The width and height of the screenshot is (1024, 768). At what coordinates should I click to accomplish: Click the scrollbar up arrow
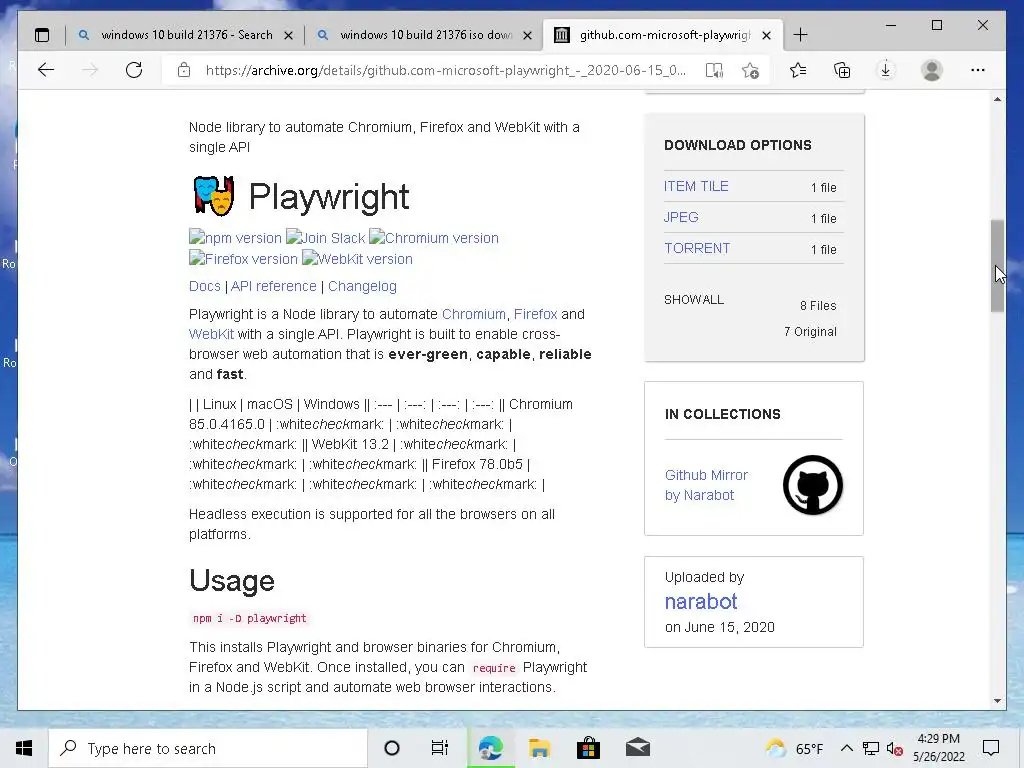coord(997,99)
